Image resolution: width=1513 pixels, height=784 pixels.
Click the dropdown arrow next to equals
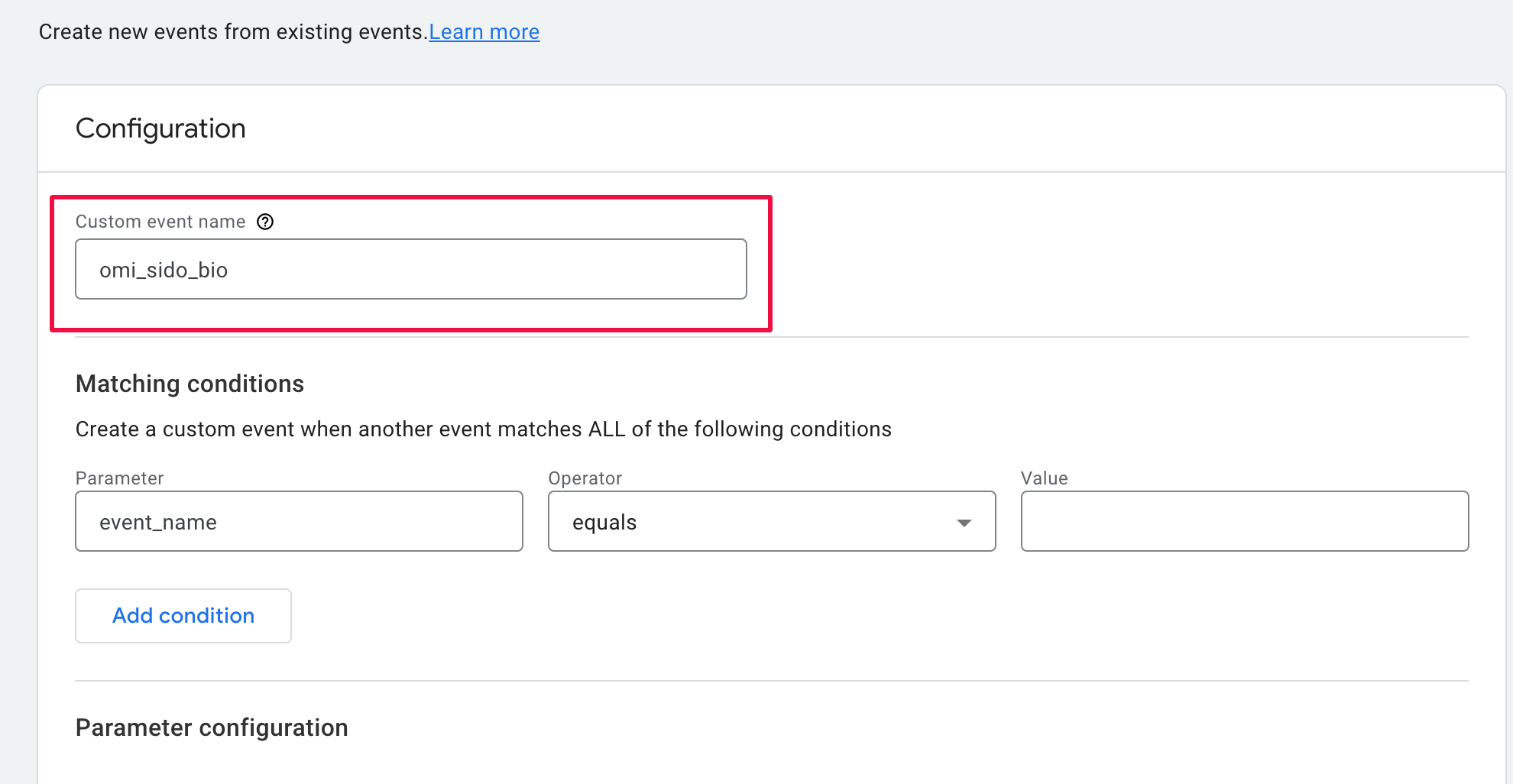[964, 522]
